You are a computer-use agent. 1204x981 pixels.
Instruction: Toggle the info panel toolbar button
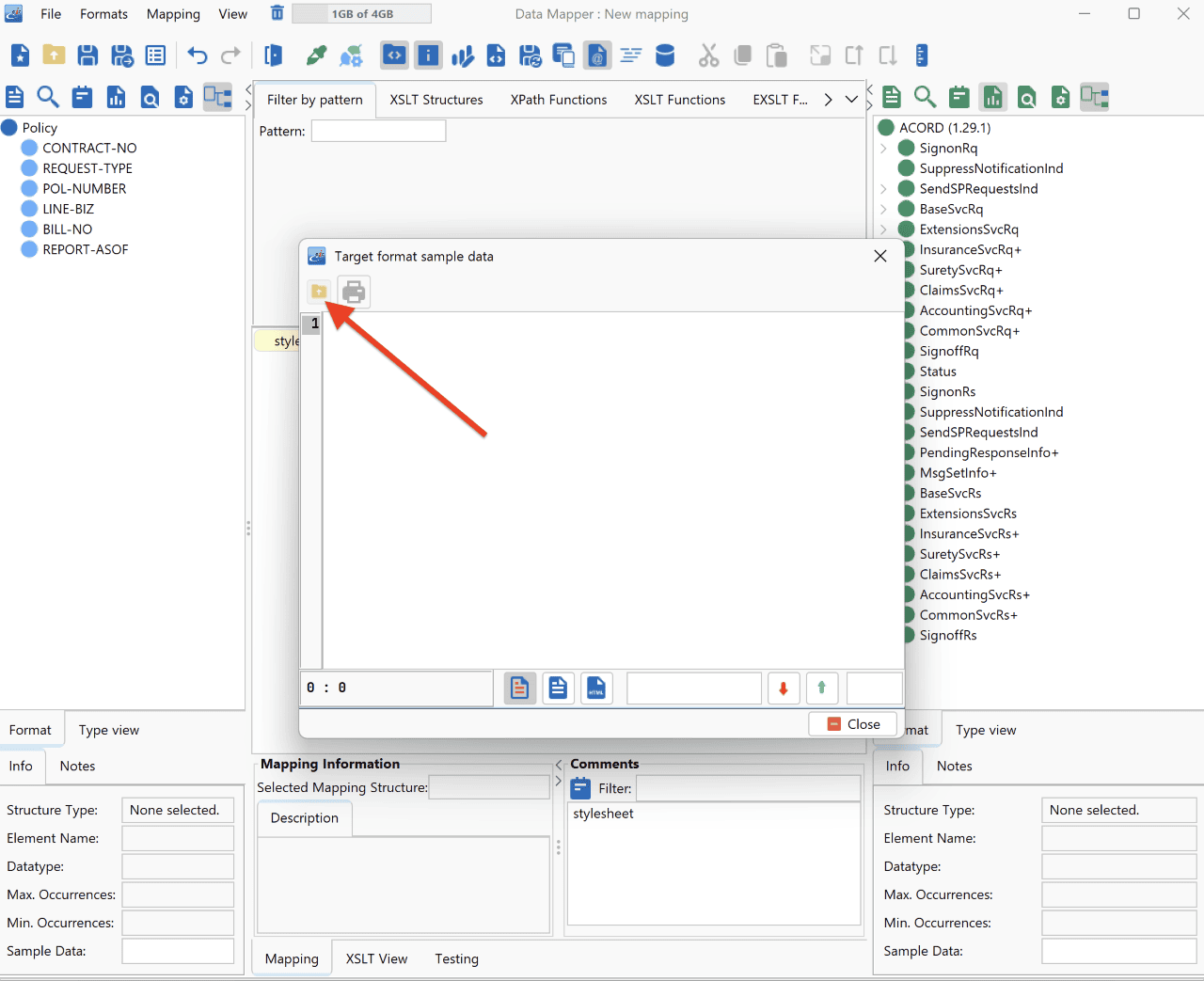428,55
